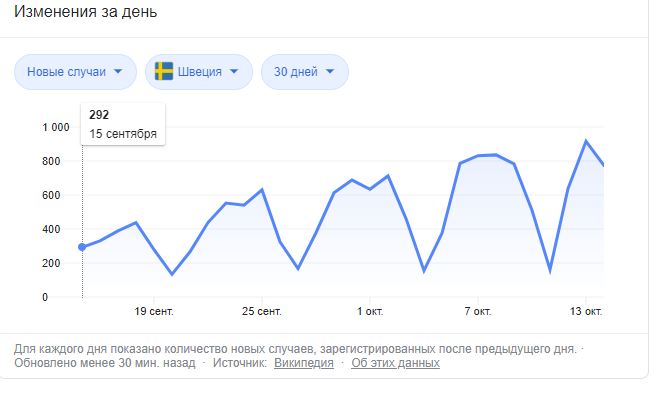This screenshot has width=654, height=395.
Task: Click the chart peak near 13 окт.
Action: pos(586,141)
